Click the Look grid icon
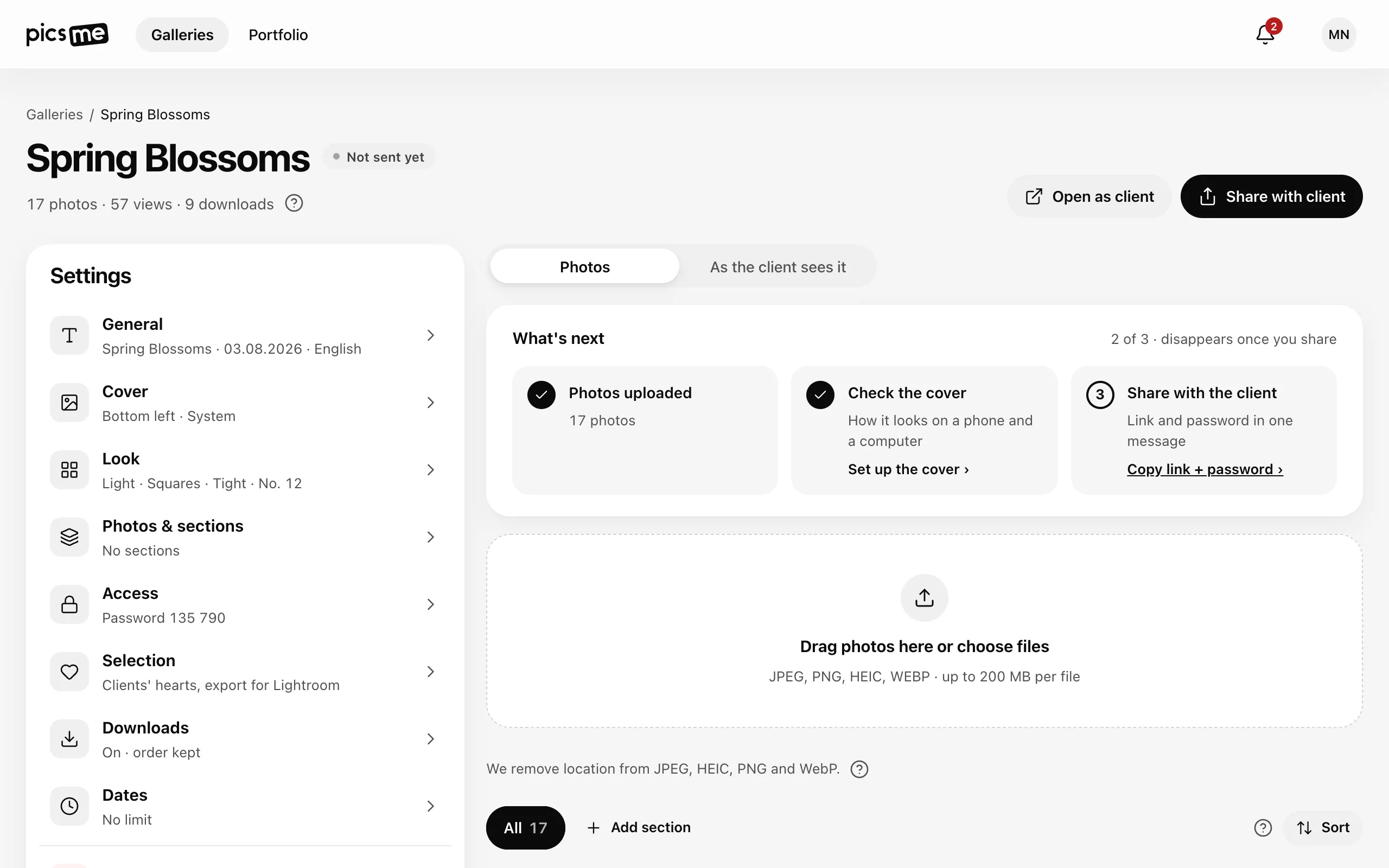This screenshot has width=1389, height=868. (x=69, y=470)
